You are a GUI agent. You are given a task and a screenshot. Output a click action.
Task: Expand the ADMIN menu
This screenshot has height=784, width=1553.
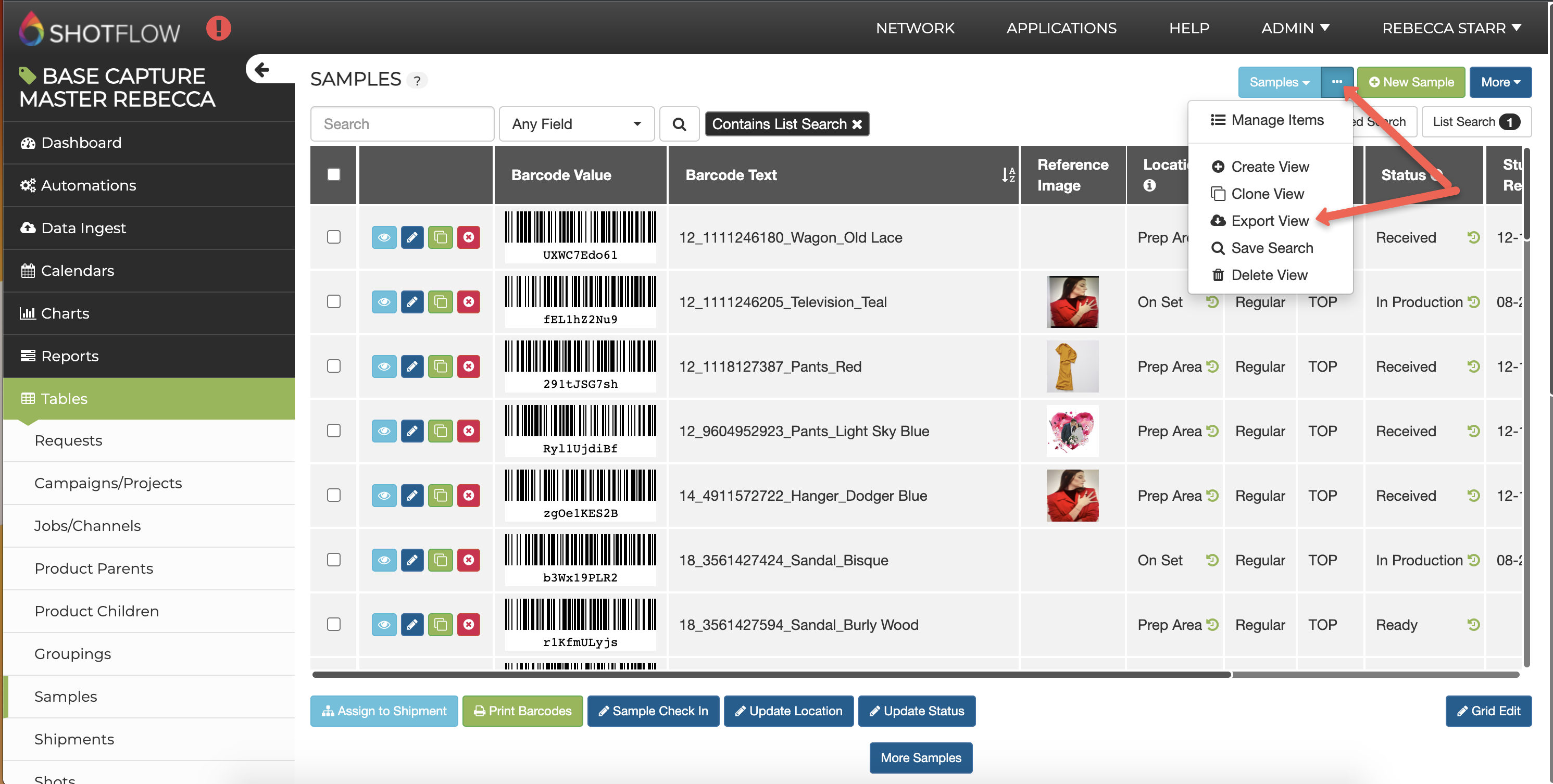coord(1295,28)
